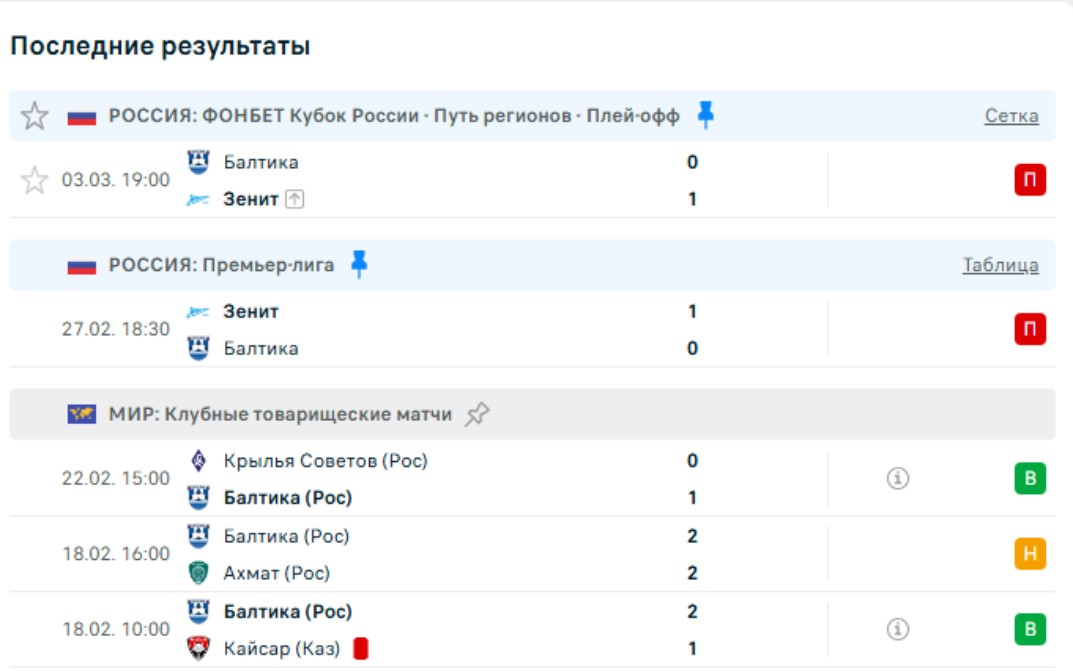The width and height of the screenshot is (1073, 671).
Task: Unpin the FONBET Russian Cup league
Action: (706, 115)
